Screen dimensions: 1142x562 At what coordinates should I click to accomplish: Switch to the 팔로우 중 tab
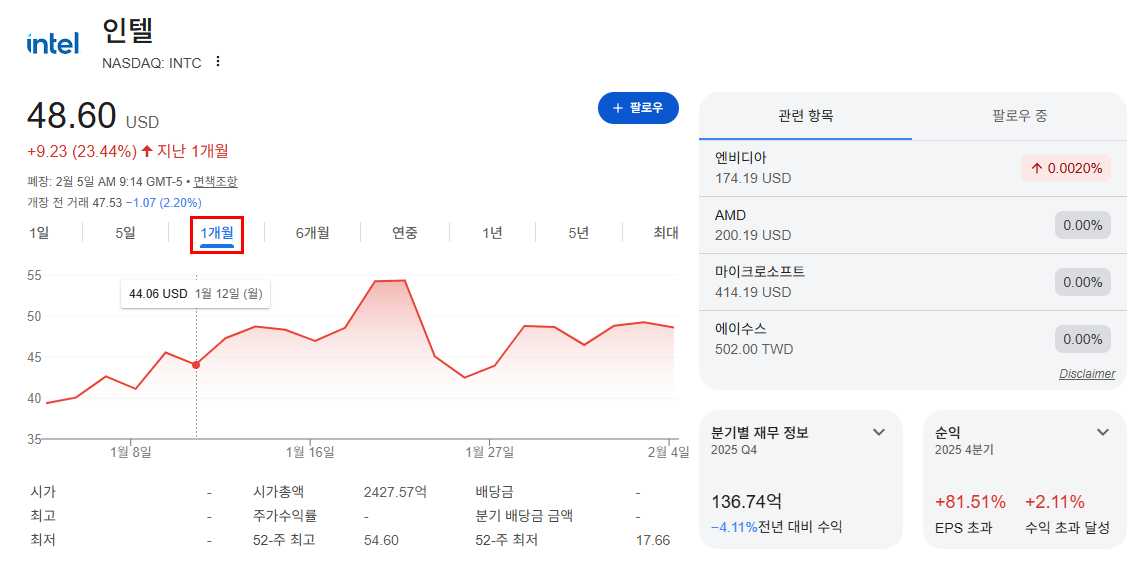[x=1020, y=116]
